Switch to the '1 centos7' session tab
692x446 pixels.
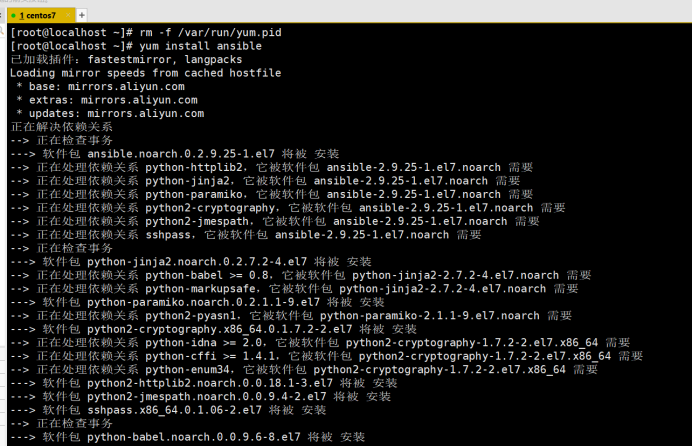tap(41, 15)
